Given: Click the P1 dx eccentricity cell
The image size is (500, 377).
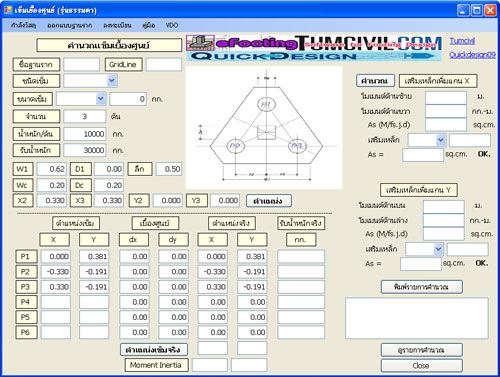Looking at the screenshot, I should [x=134, y=256].
